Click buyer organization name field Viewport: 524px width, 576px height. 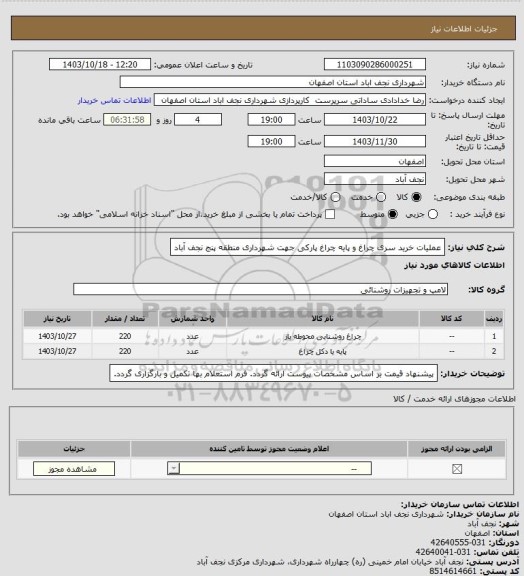273,82
